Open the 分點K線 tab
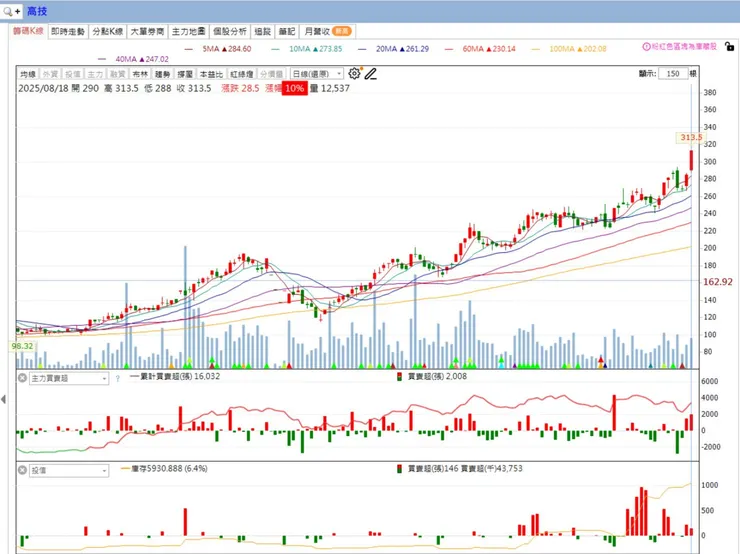This screenshot has height=554, width=740. (x=108, y=31)
